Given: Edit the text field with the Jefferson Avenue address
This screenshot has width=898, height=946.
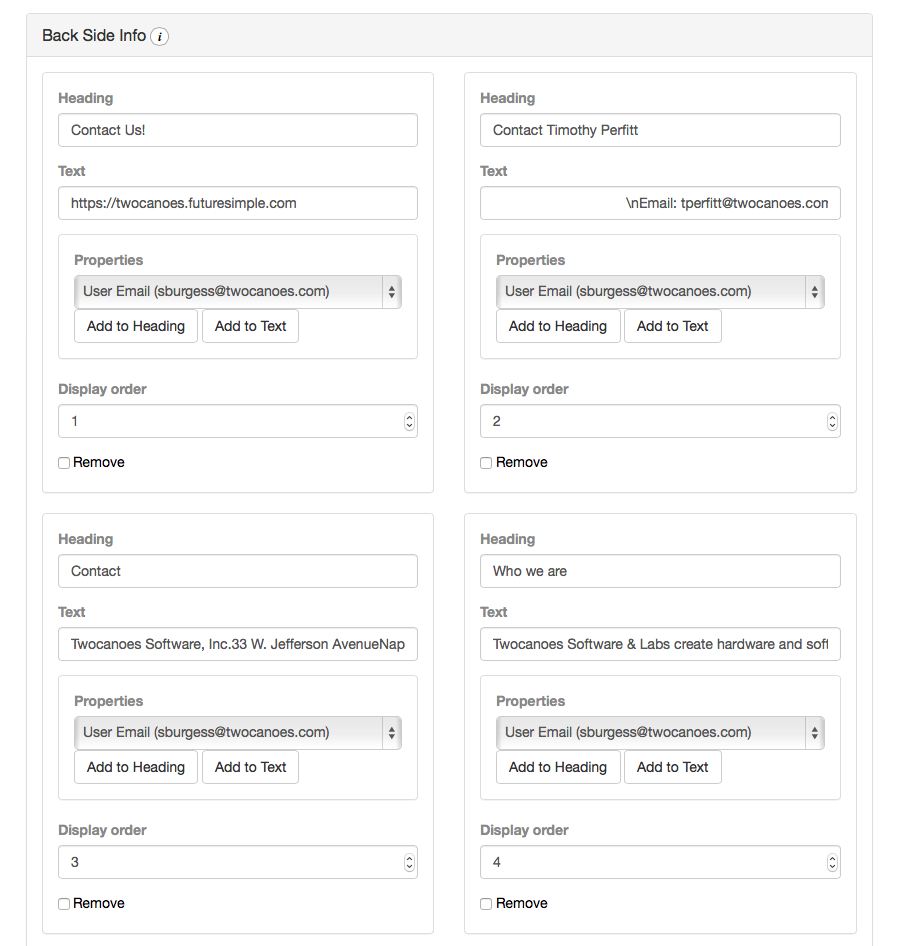Looking at the screenshot, I should click(x=238, y=644).
